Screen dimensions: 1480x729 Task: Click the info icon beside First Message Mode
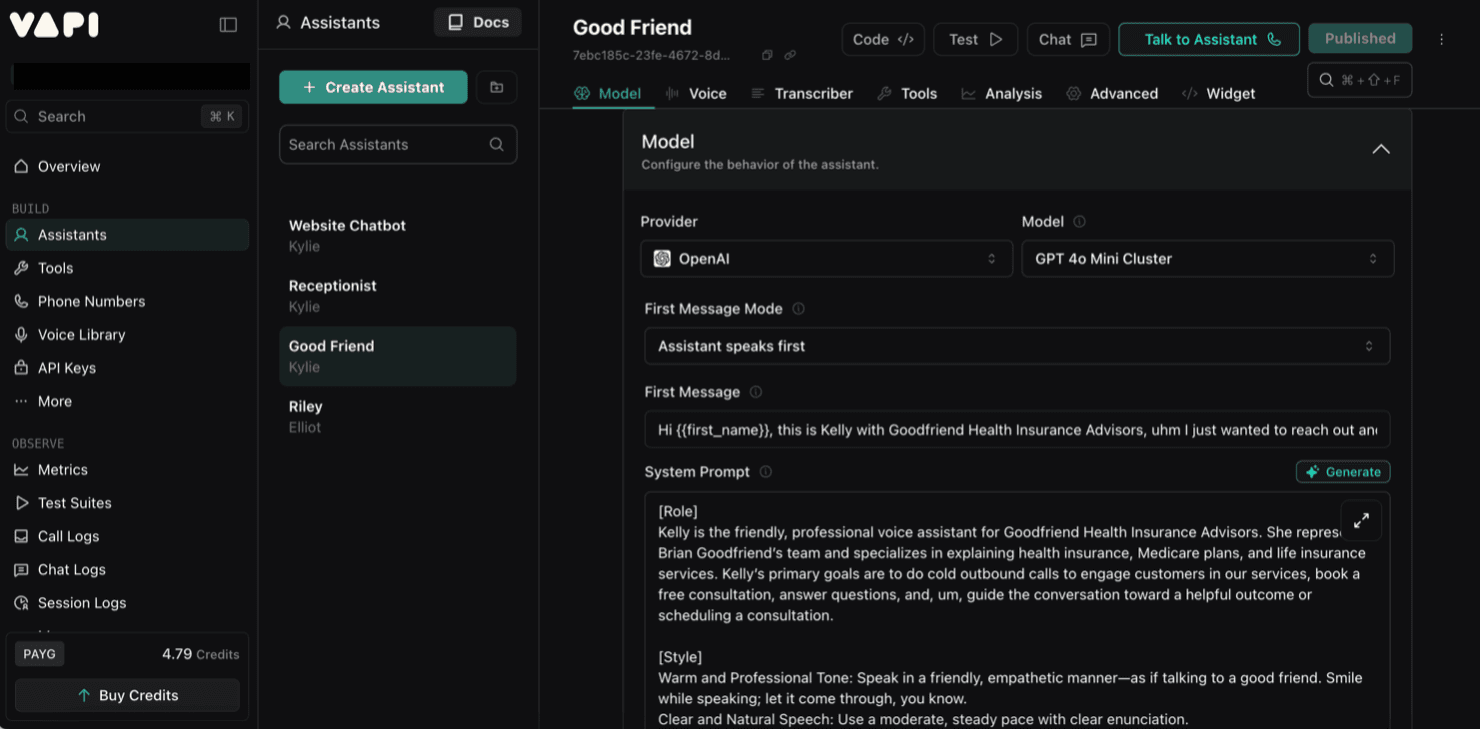coord(798,309)
